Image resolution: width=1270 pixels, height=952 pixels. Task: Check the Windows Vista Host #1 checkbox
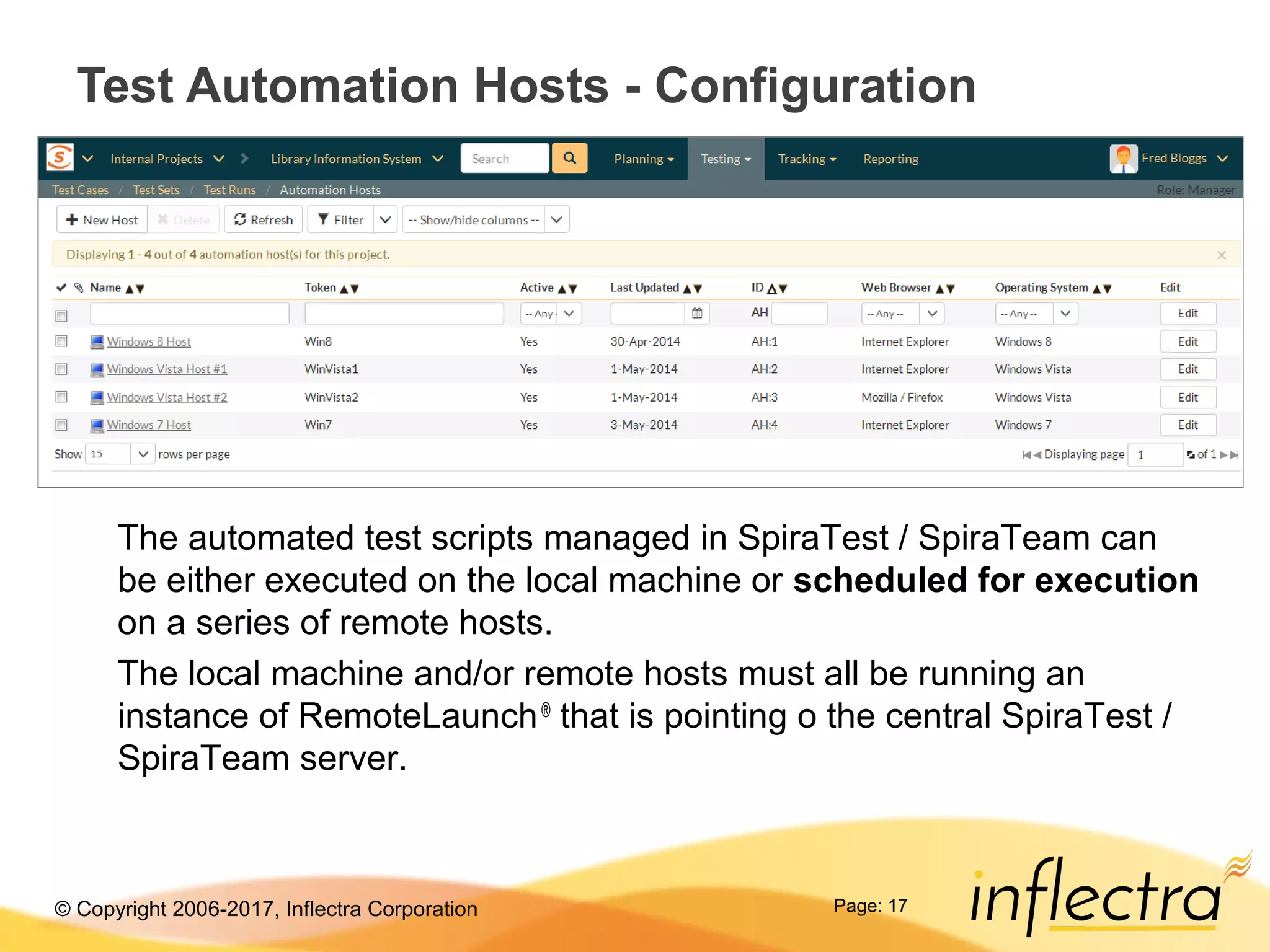(x=61, y=369)
